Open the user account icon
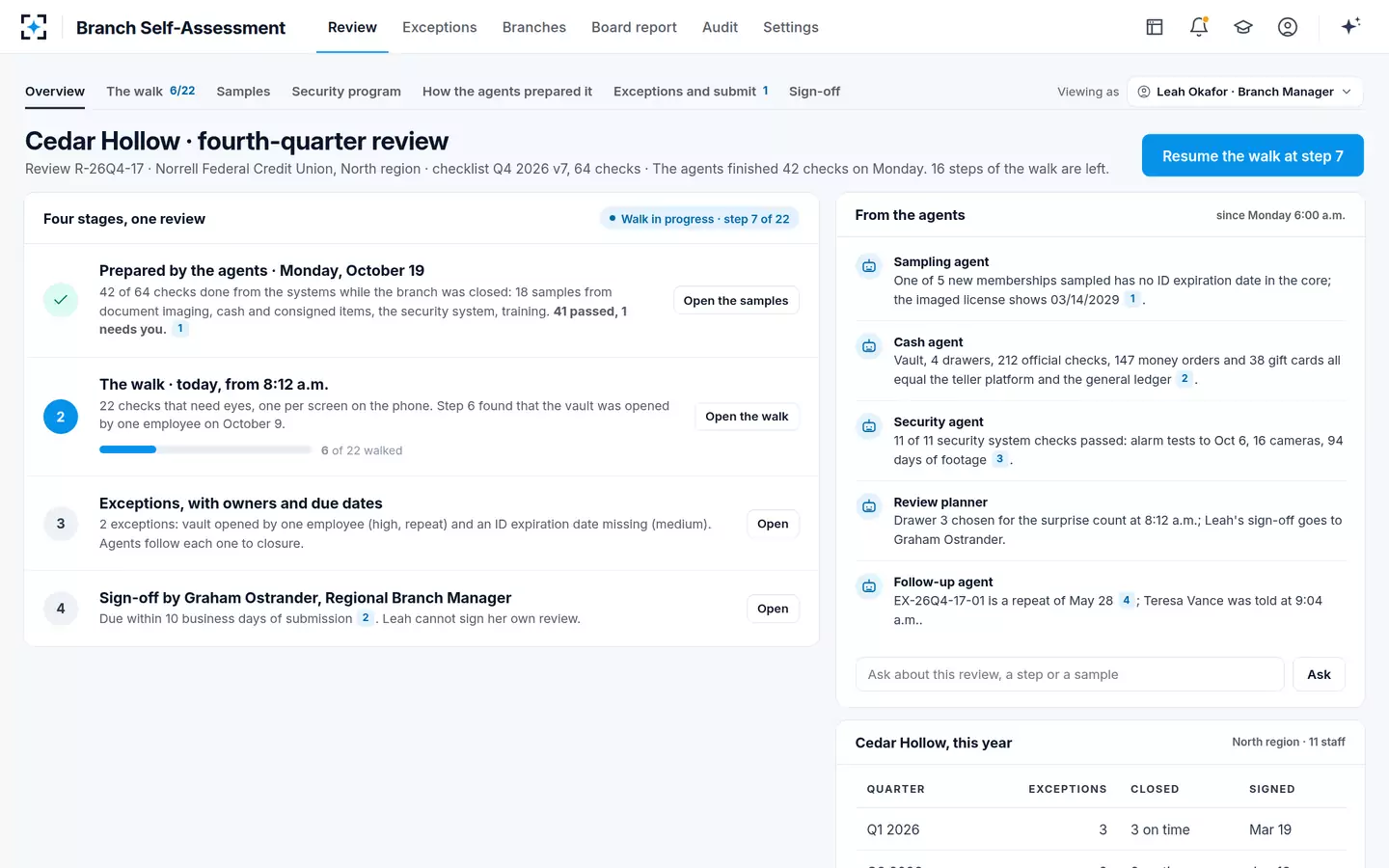 [x=1288, y=27]
